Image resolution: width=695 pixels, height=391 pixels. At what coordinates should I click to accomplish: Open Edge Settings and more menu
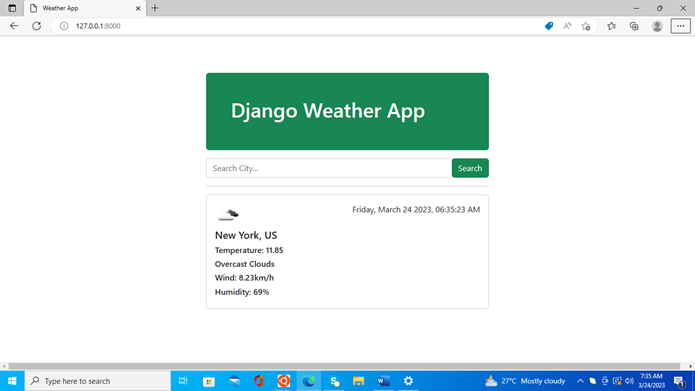(680, 26)
